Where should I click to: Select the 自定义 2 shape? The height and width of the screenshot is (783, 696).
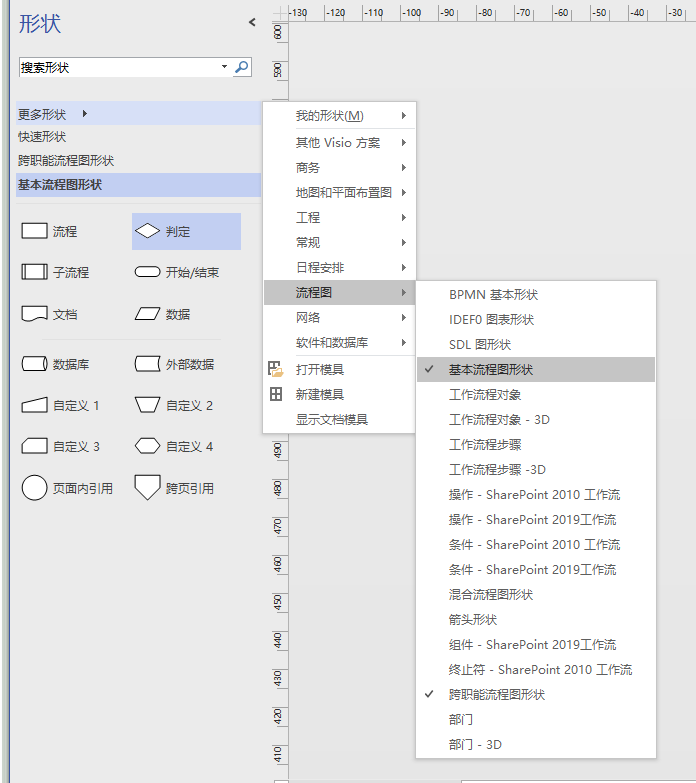pos(174,405)
